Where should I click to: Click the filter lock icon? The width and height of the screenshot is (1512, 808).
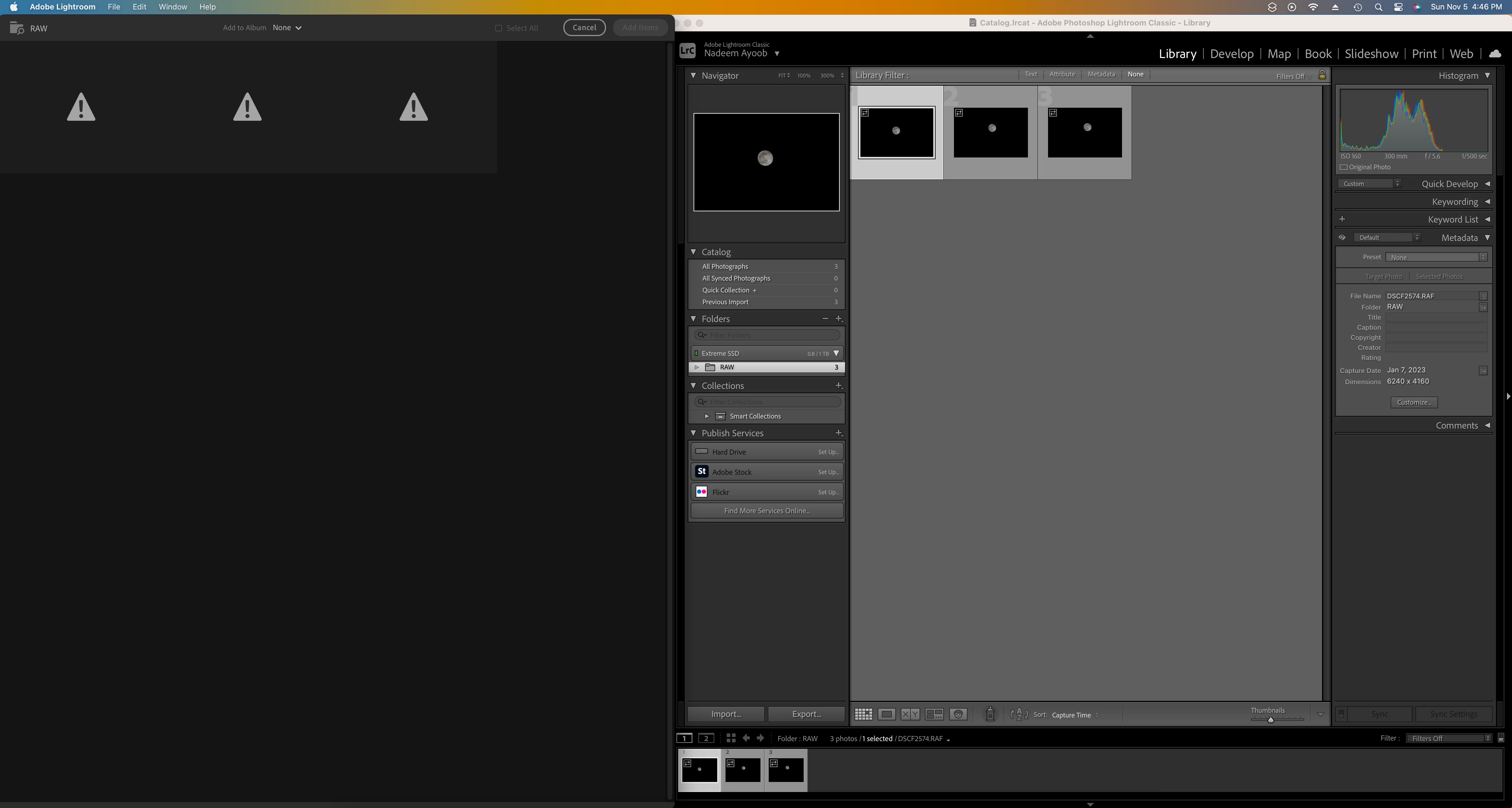(1322, 75)
